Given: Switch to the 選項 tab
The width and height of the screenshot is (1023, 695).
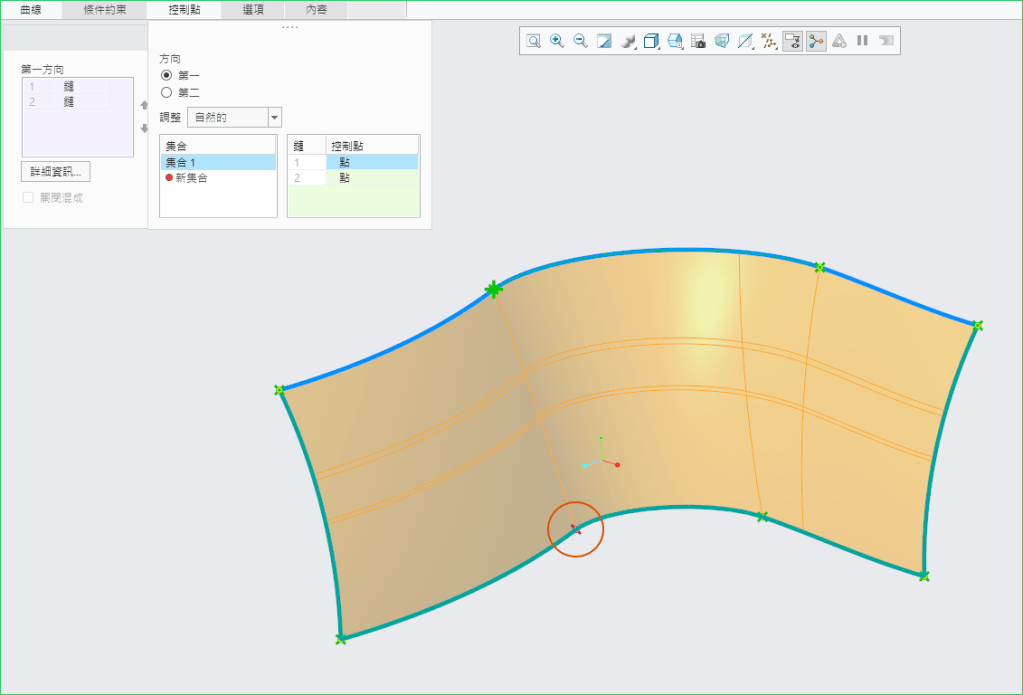Looking at the screenshot, I should (253, 9).
